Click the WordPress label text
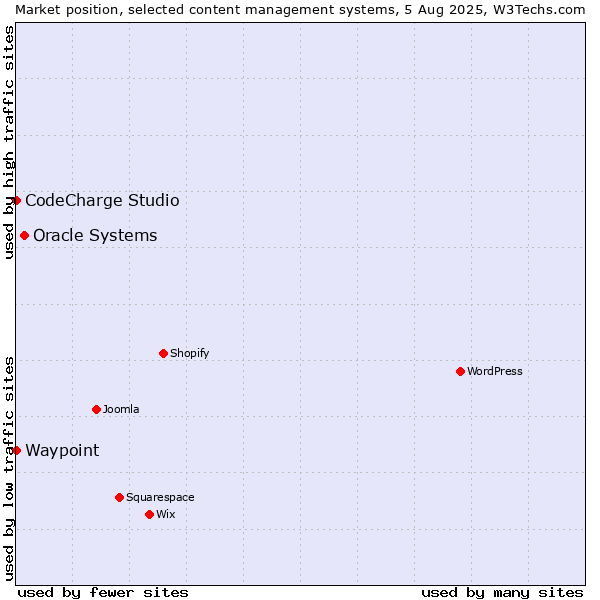The width and height of the screenshot is (600, 600). coord(495,371)
